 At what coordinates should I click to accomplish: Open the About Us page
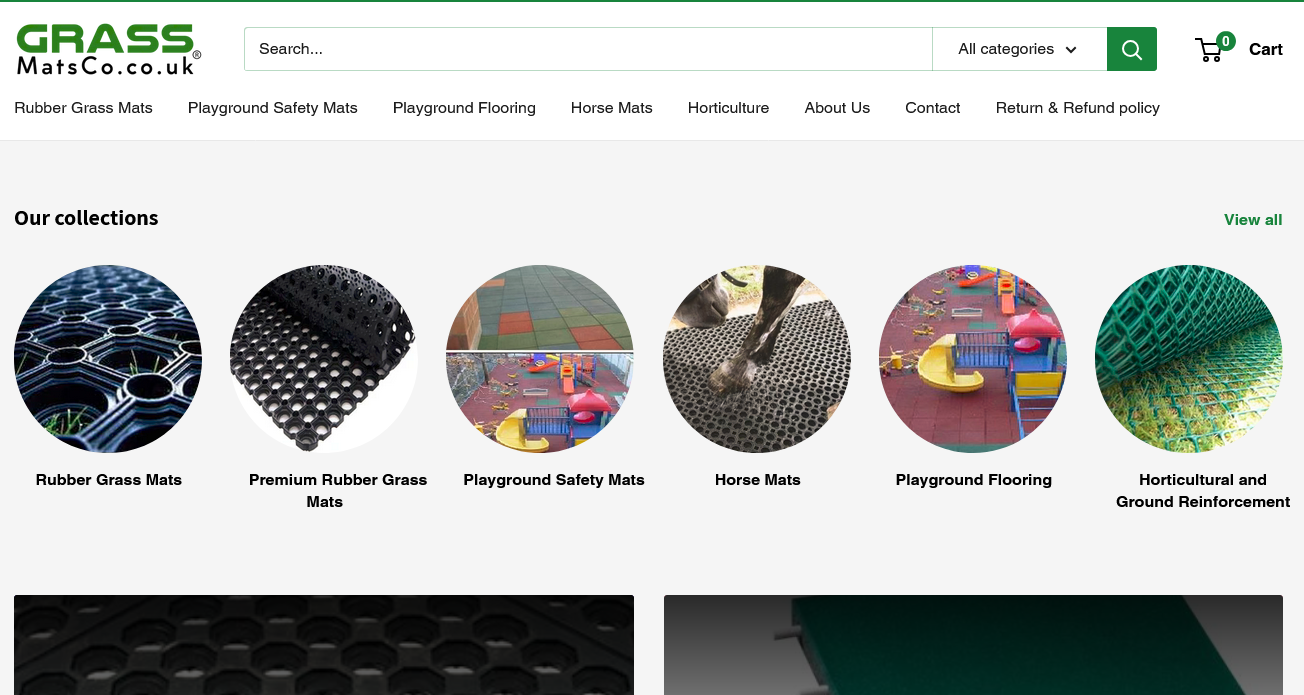[x=837, y=108]
